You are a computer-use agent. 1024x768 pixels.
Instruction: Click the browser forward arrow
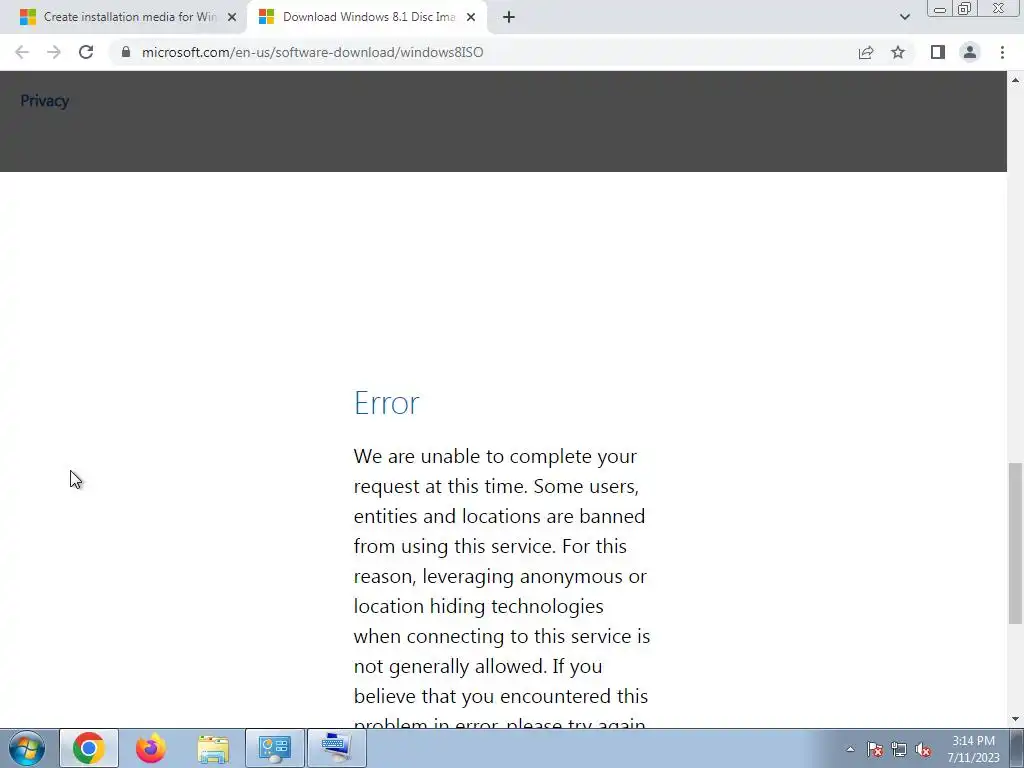tap(54, 52)
